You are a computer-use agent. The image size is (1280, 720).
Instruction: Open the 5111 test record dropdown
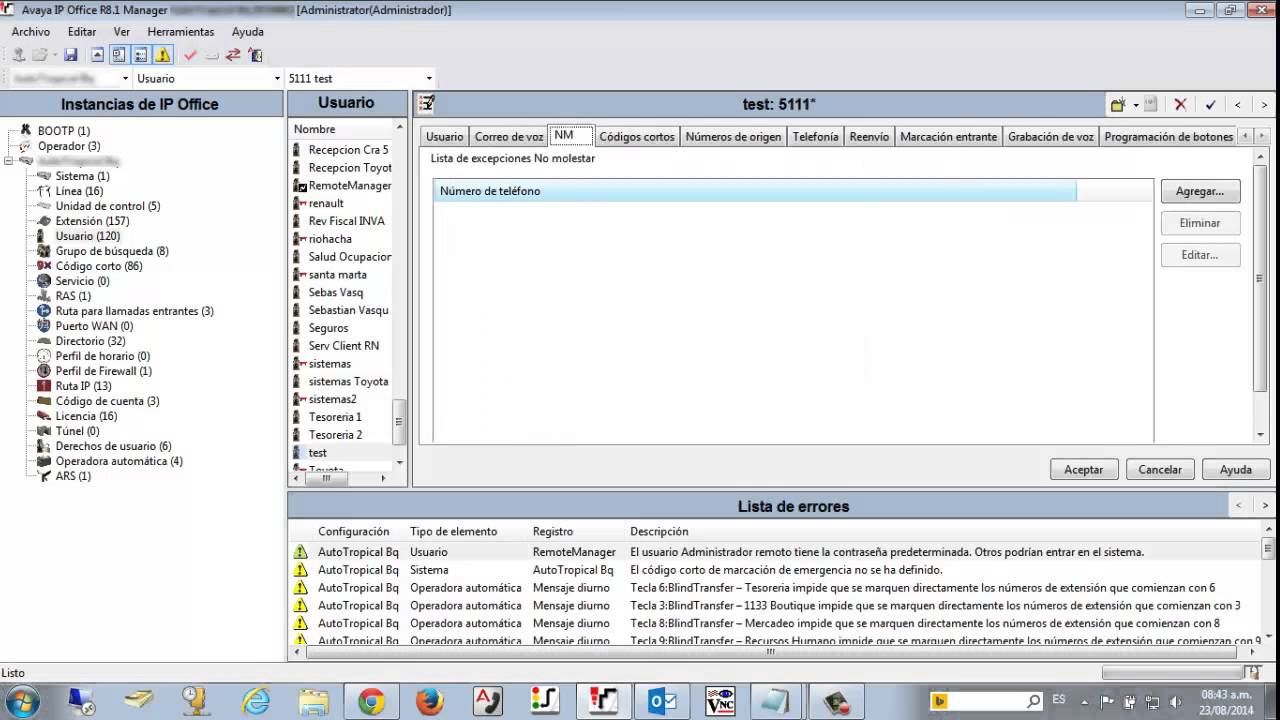429,78
